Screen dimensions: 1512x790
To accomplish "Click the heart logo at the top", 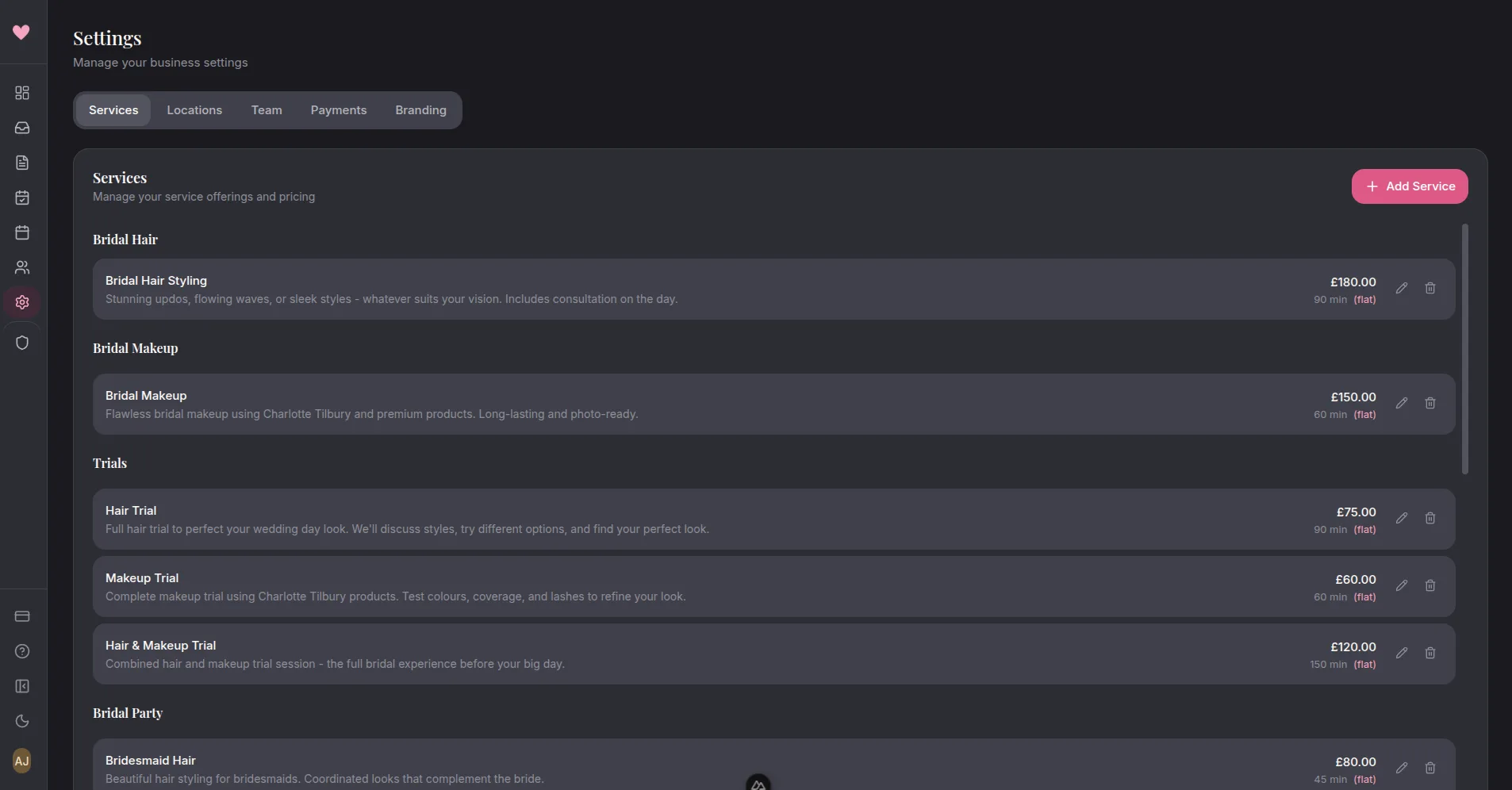I will (x=21, y=33).
